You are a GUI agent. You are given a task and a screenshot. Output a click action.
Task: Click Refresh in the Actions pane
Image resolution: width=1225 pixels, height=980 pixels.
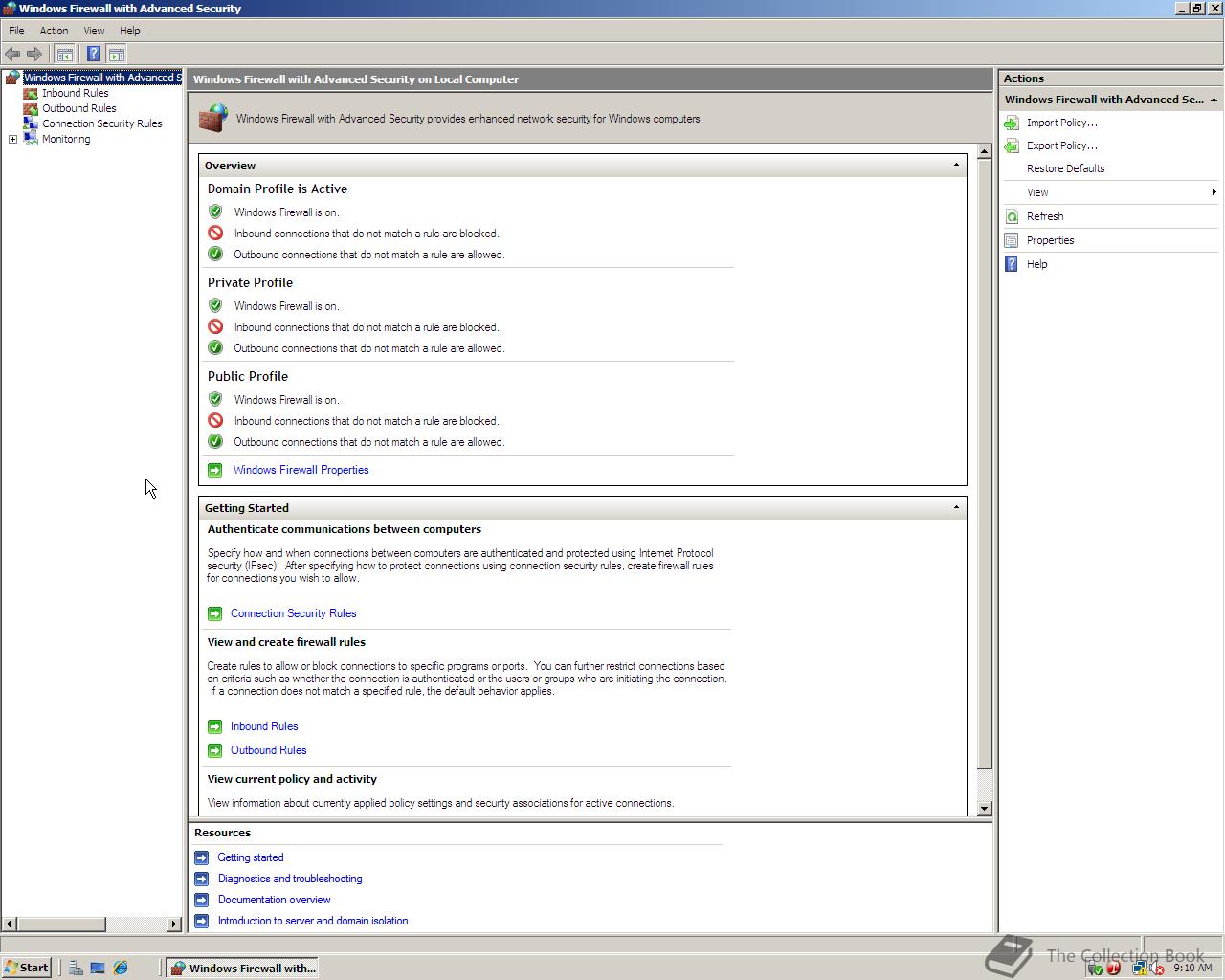point(1045,216)
